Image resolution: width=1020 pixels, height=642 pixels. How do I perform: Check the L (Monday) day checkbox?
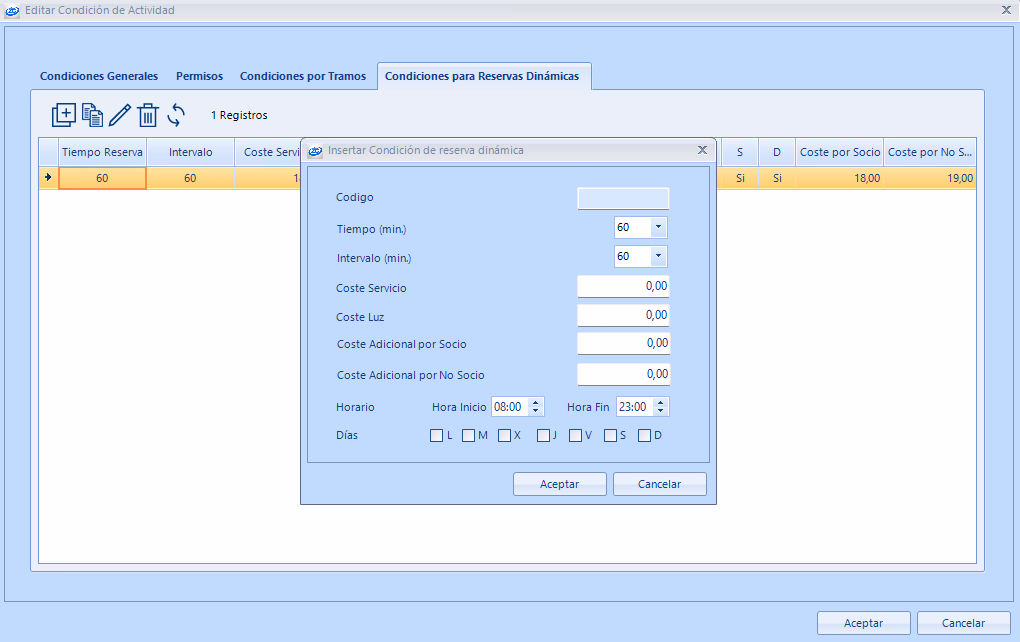coord(437,436)
